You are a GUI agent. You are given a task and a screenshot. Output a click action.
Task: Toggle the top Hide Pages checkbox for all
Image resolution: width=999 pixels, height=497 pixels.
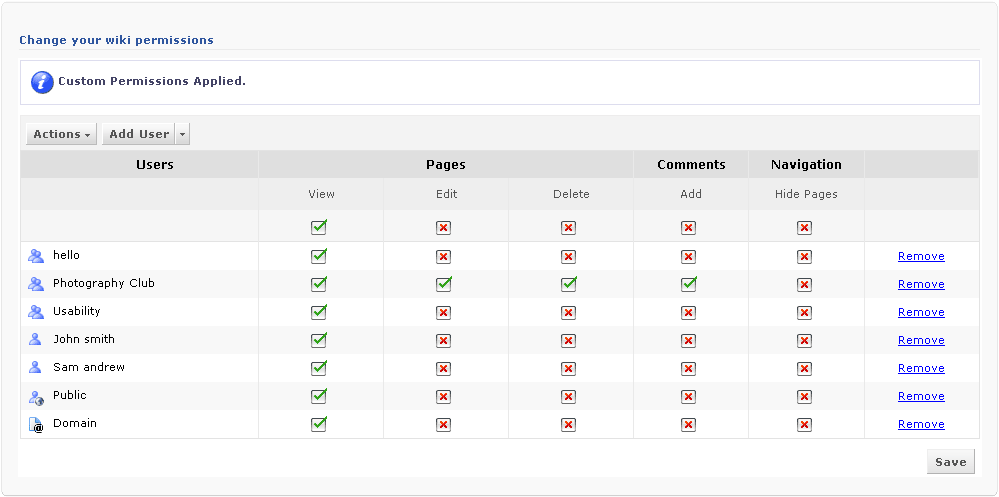[x=805, y=228]
